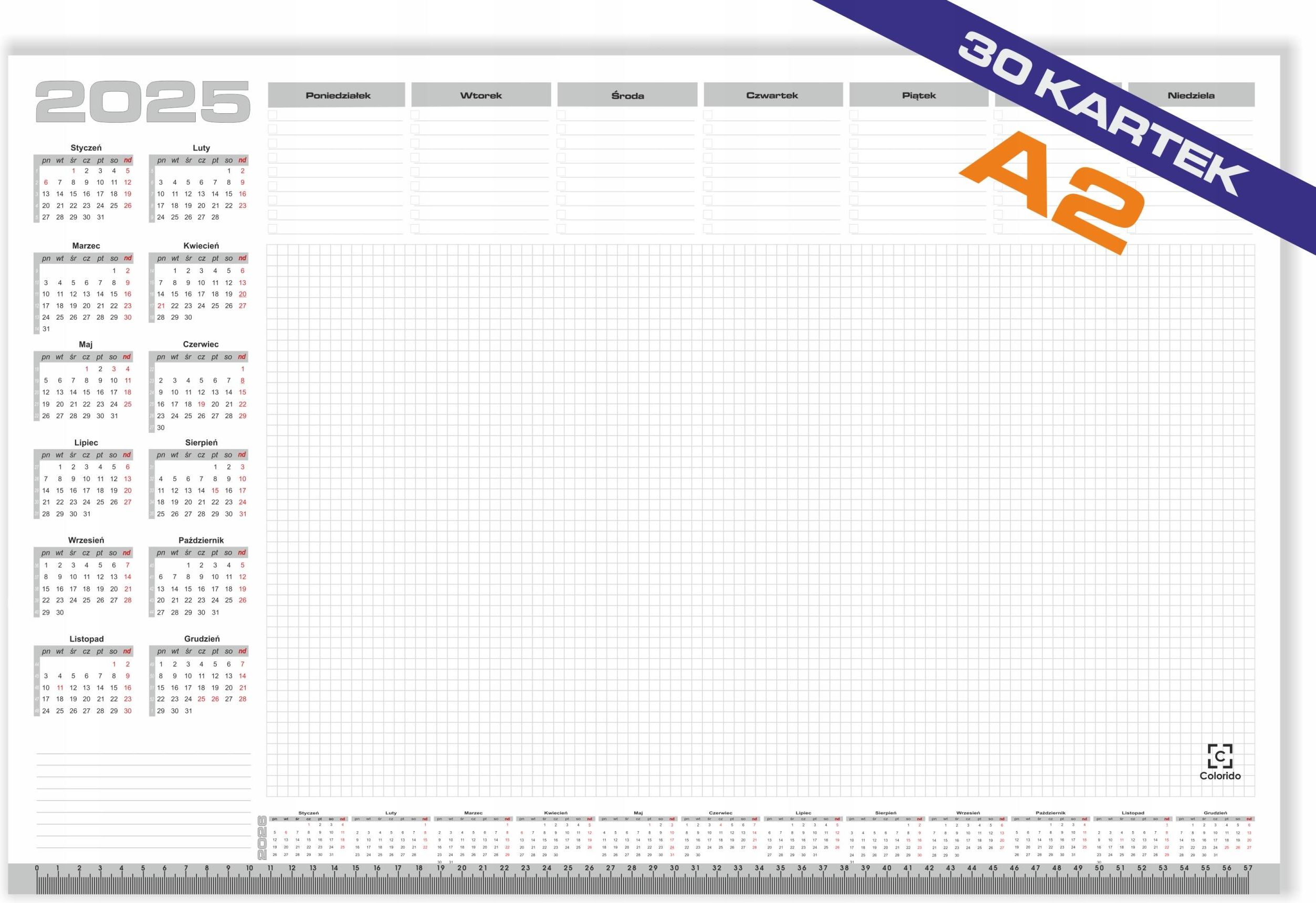Select the Poniedziałek column header
The height and width of the screenshot is (903, 1316).
point(338,95)
